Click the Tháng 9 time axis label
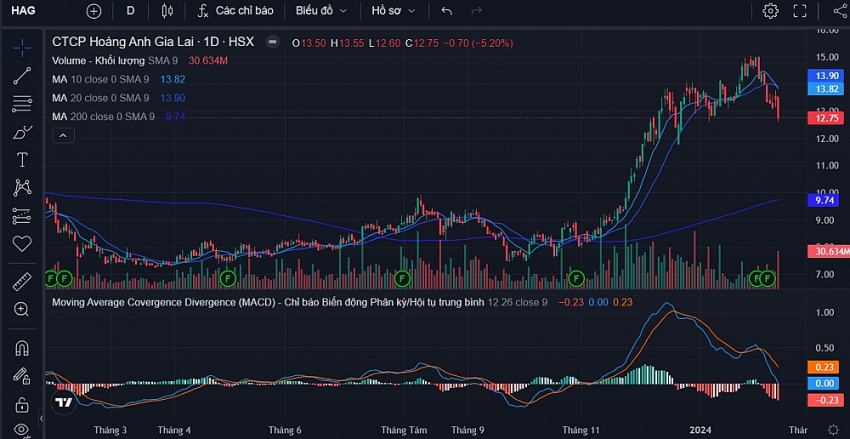 point(468,430)
